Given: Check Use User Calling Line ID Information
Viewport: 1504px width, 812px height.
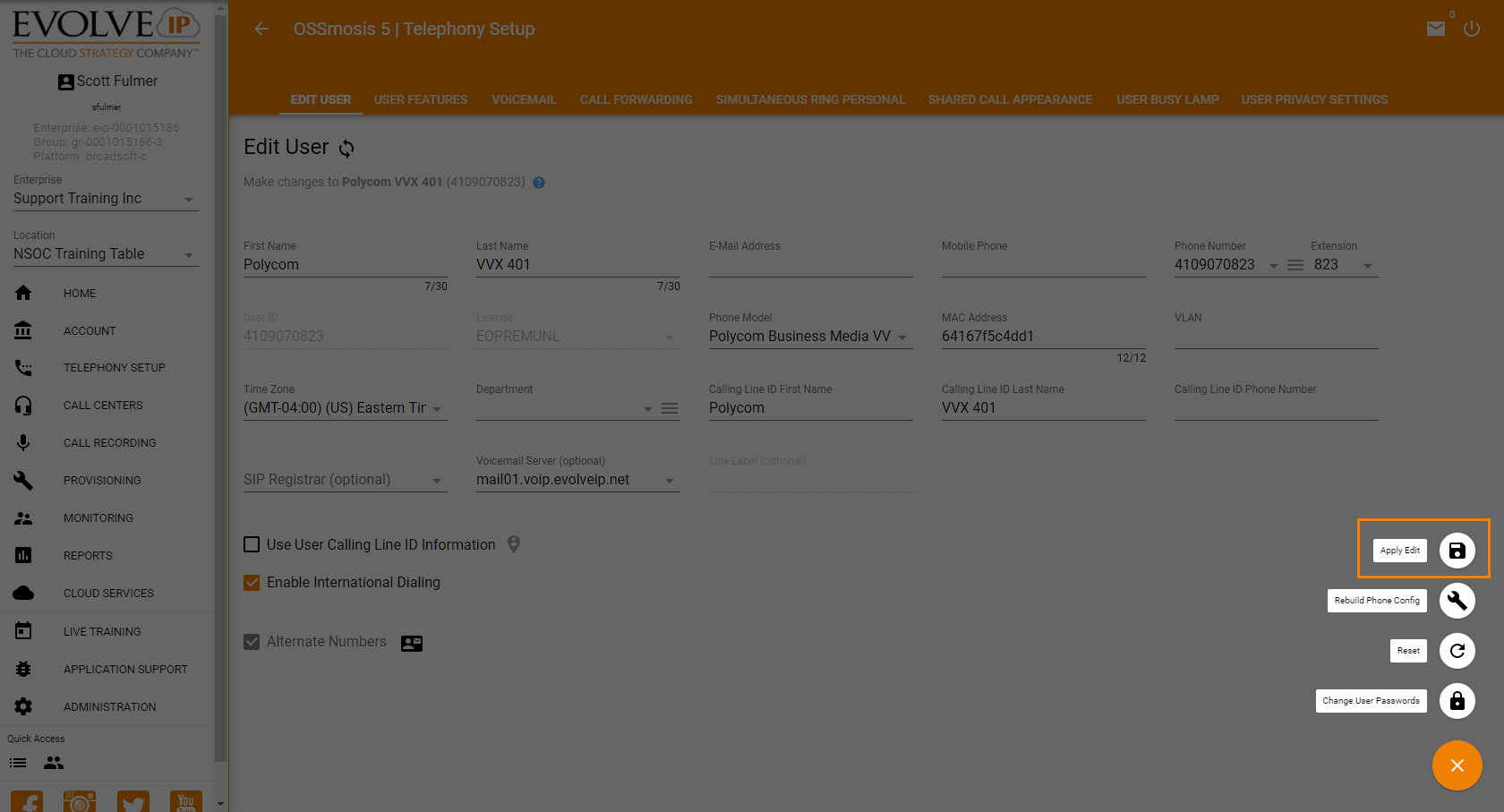Looking at the screenshot, I should pyautogui.click(x=252, y=544).
